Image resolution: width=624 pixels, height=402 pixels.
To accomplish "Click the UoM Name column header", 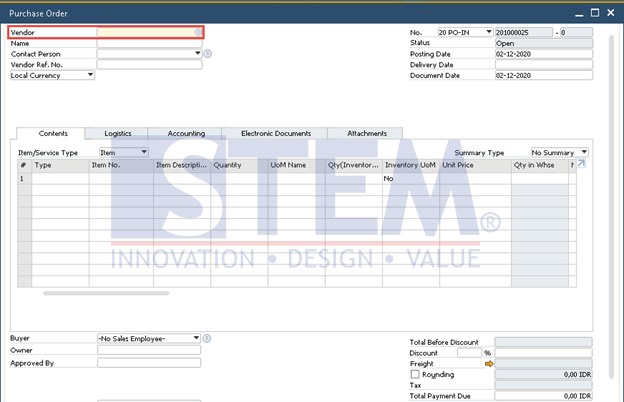I will pos(296,165).
